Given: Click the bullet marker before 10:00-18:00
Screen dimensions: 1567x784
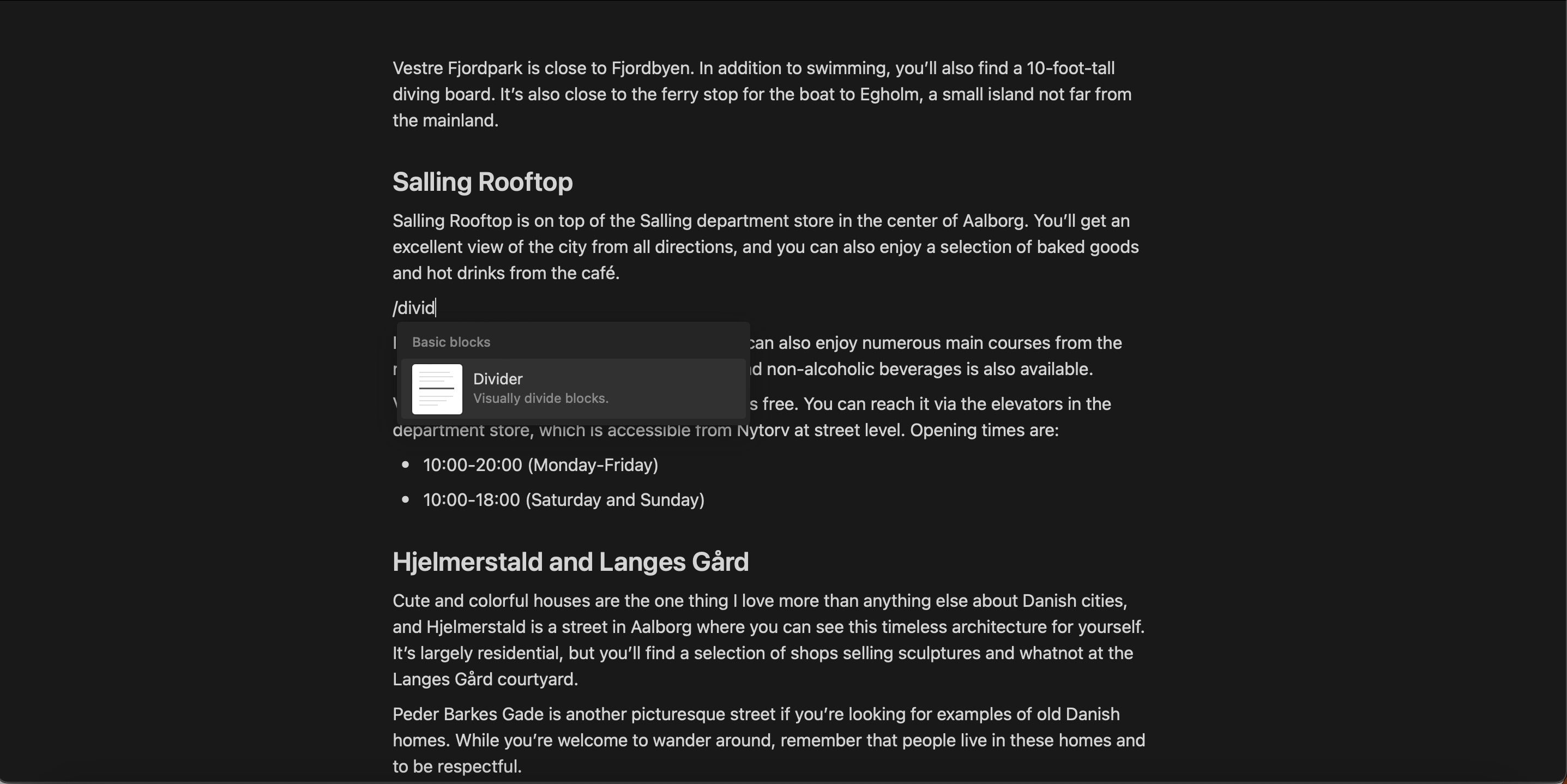Looking at the screenshot, I should coord(406,500).
